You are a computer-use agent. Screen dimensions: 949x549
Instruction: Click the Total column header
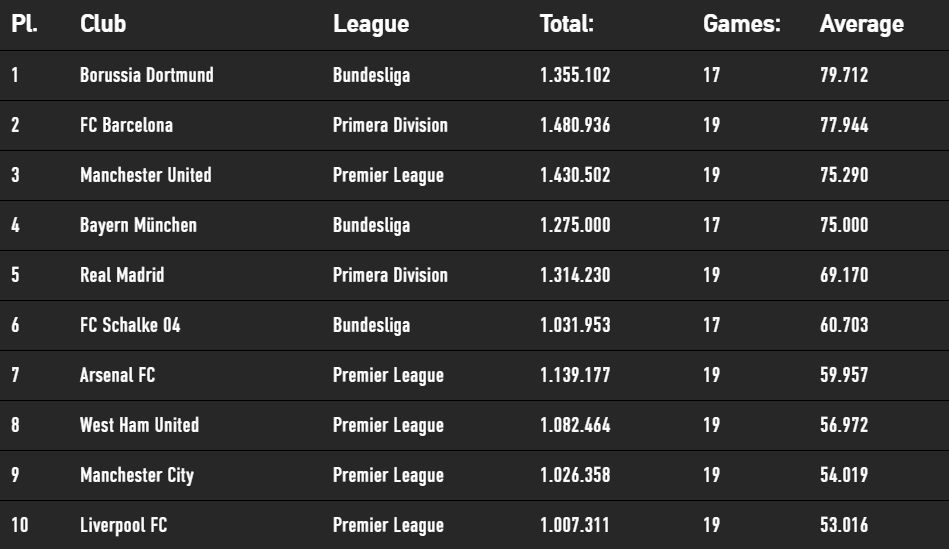coord(566,24)
